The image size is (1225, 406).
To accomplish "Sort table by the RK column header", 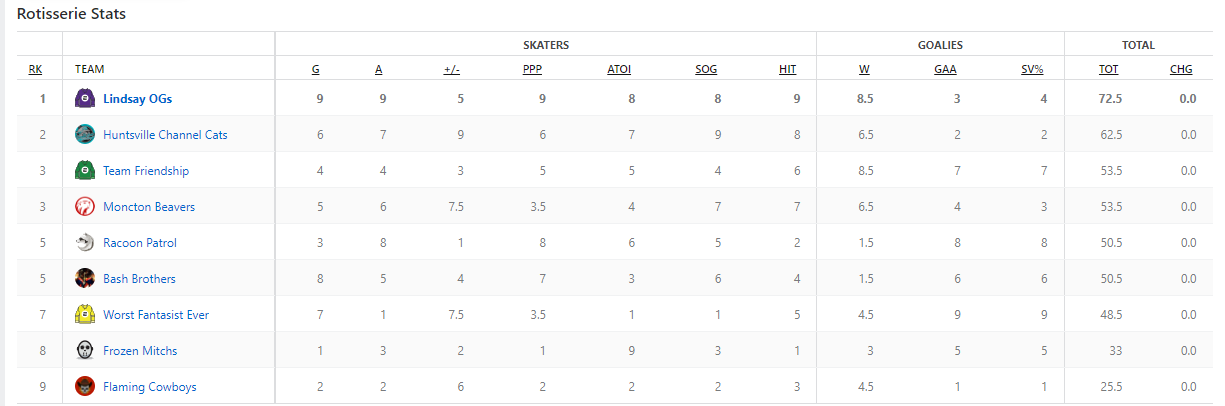I will [x=36, y=70].
